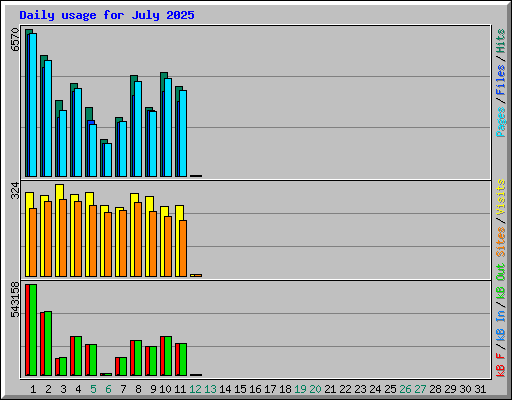Click the "Sites" legend label
Screen dimensions: 512x400
501,242
